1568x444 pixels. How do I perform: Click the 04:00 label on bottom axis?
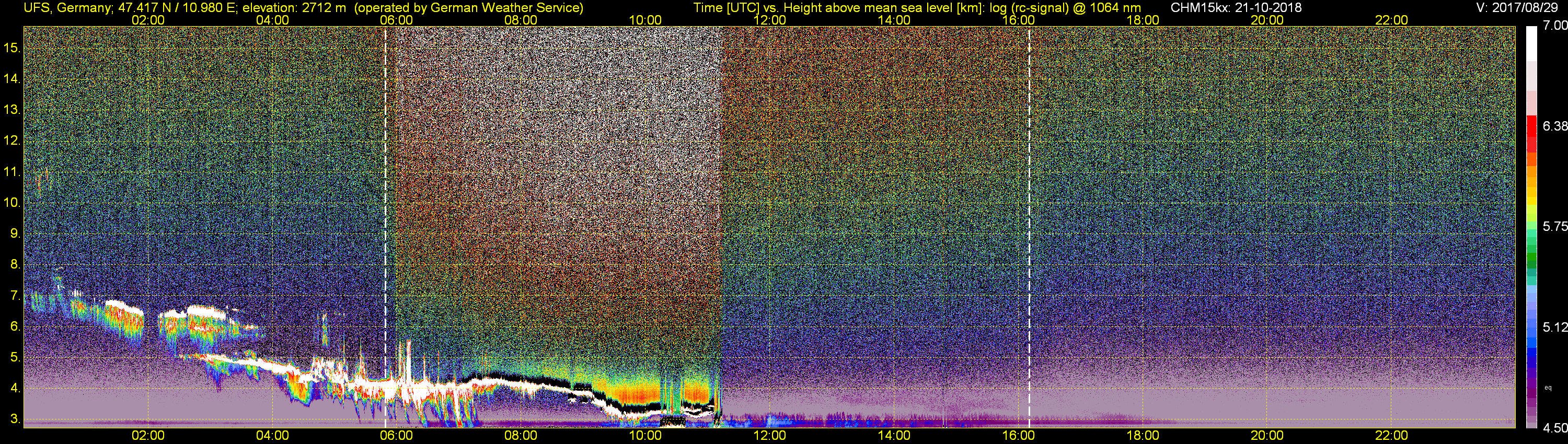(273, 436)
